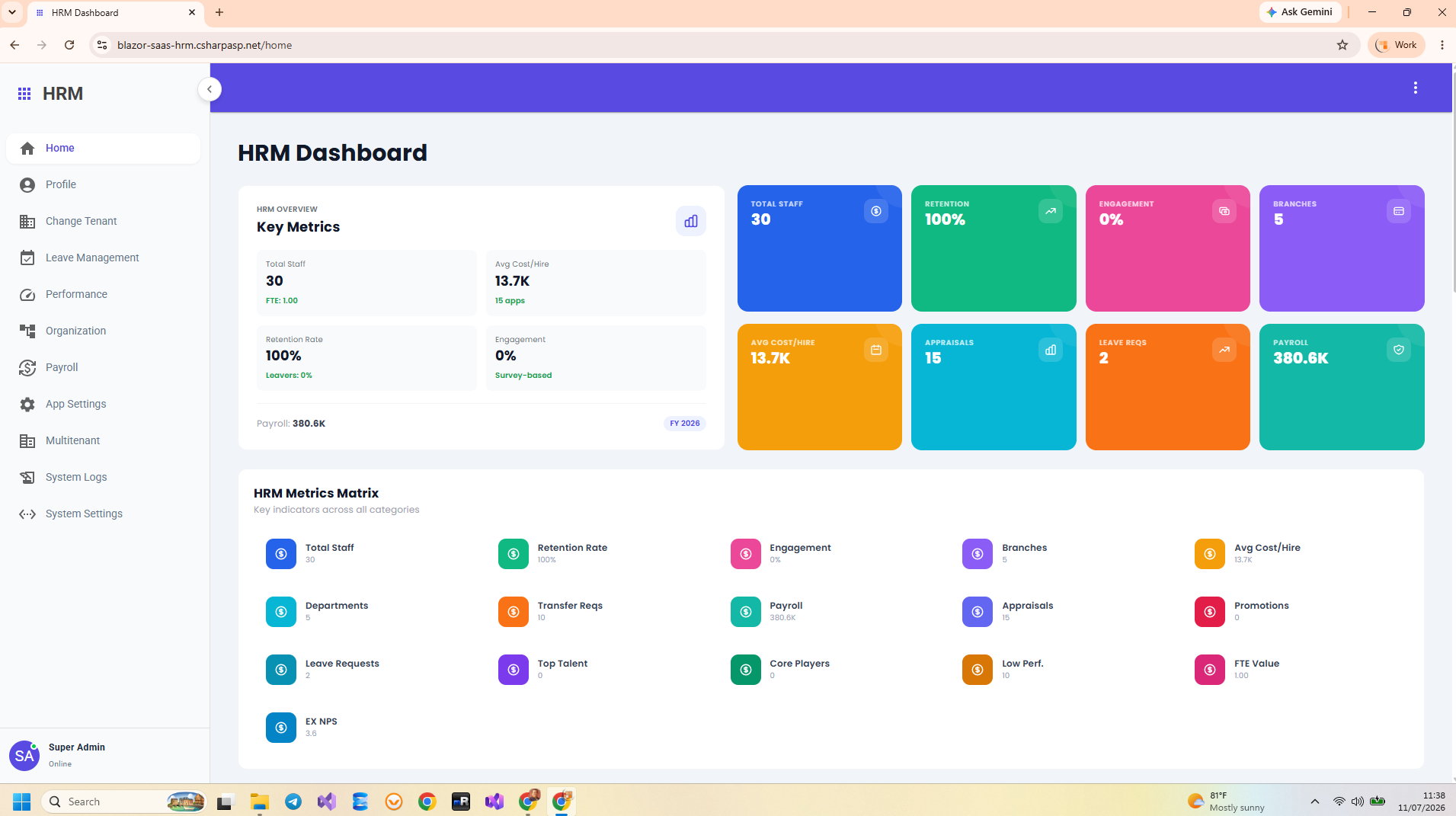Click Avg Cost/Hire icon in Metrics Matrix
This screenshot has width=1456, height=816.
(1210, 554)
